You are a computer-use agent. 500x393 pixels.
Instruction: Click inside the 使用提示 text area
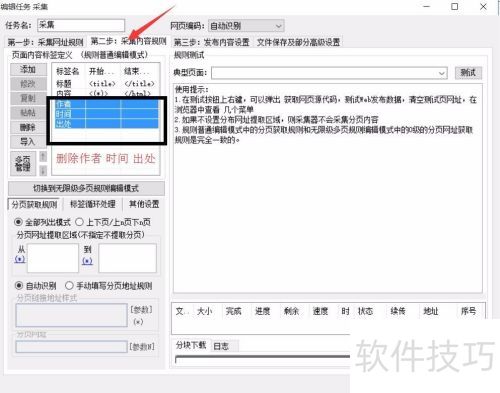[x=328, y=188]
